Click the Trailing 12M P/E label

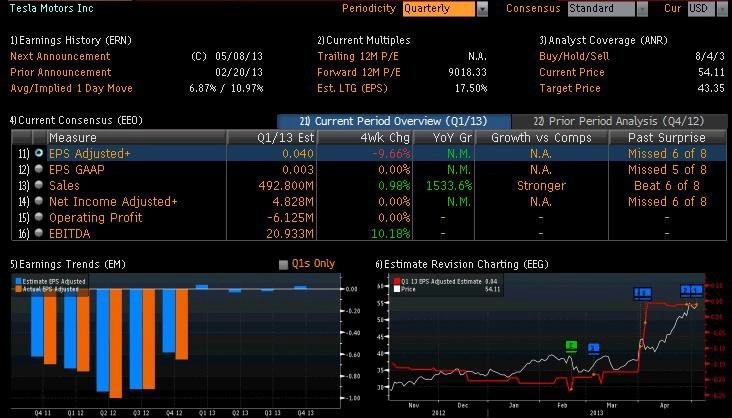(x=359, y=57)
